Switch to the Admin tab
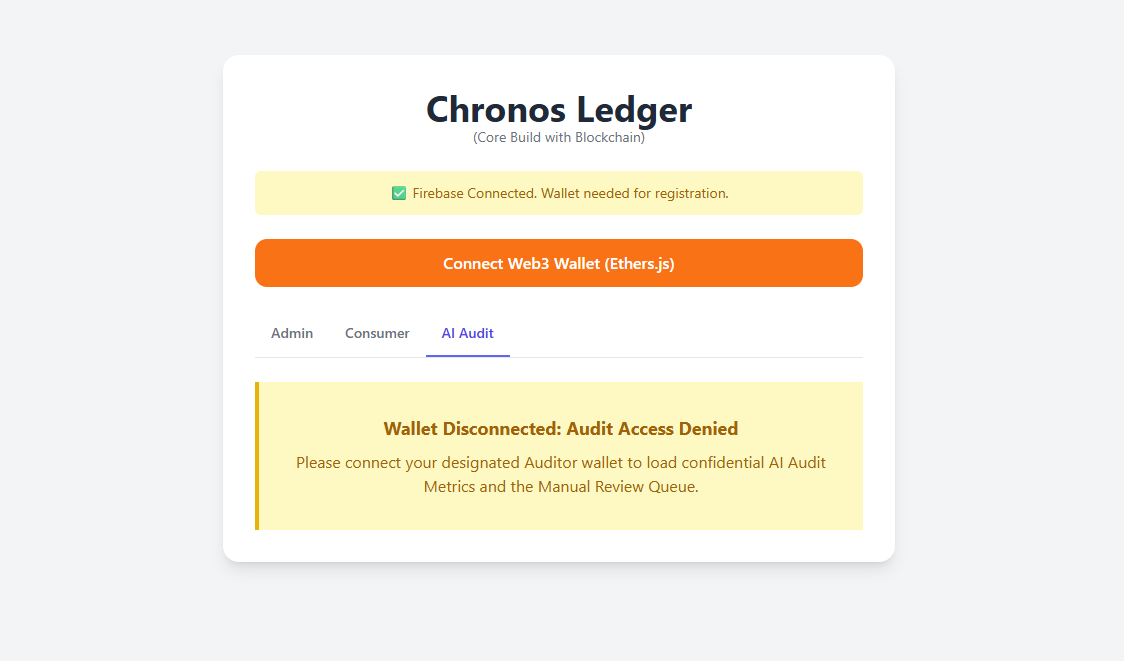Screen dimensions: 1124x661 pos(292,333)
